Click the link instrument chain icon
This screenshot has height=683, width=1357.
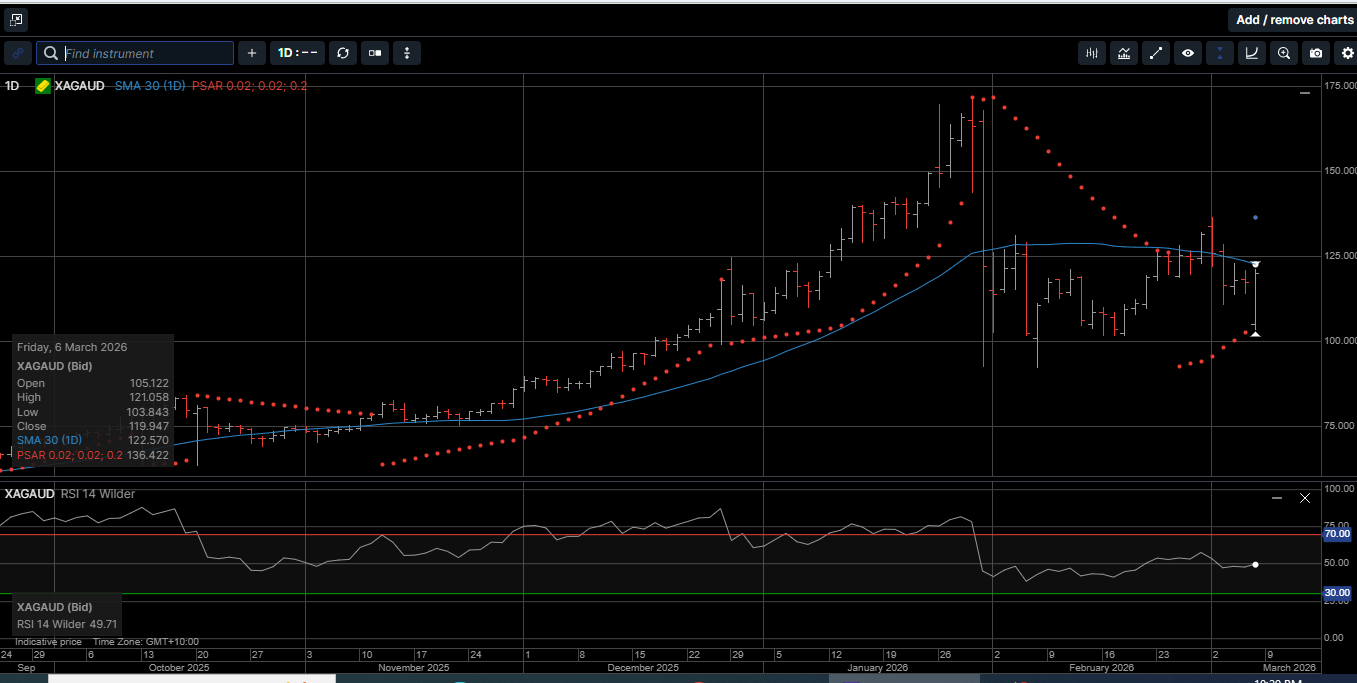coord(17,53)
